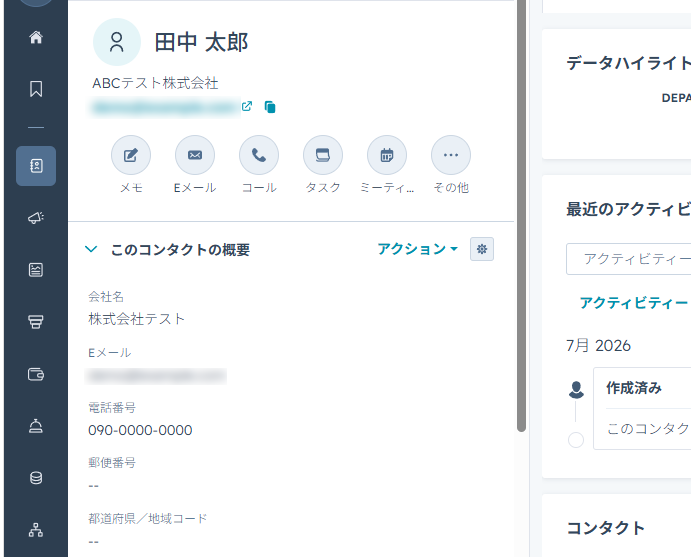Open the その他 more options button

450,155
